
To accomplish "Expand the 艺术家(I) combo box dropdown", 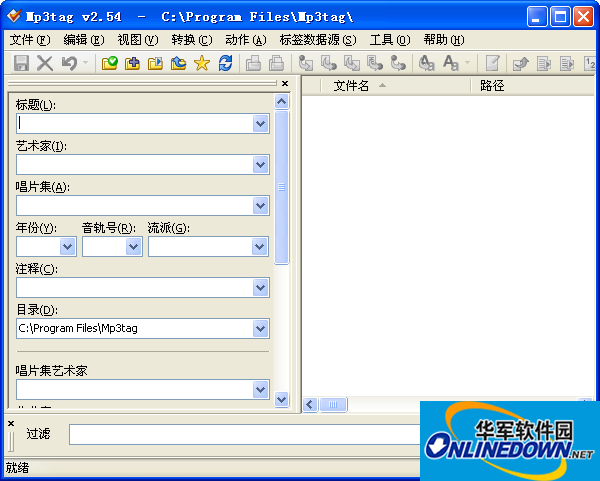I will 261,165.
